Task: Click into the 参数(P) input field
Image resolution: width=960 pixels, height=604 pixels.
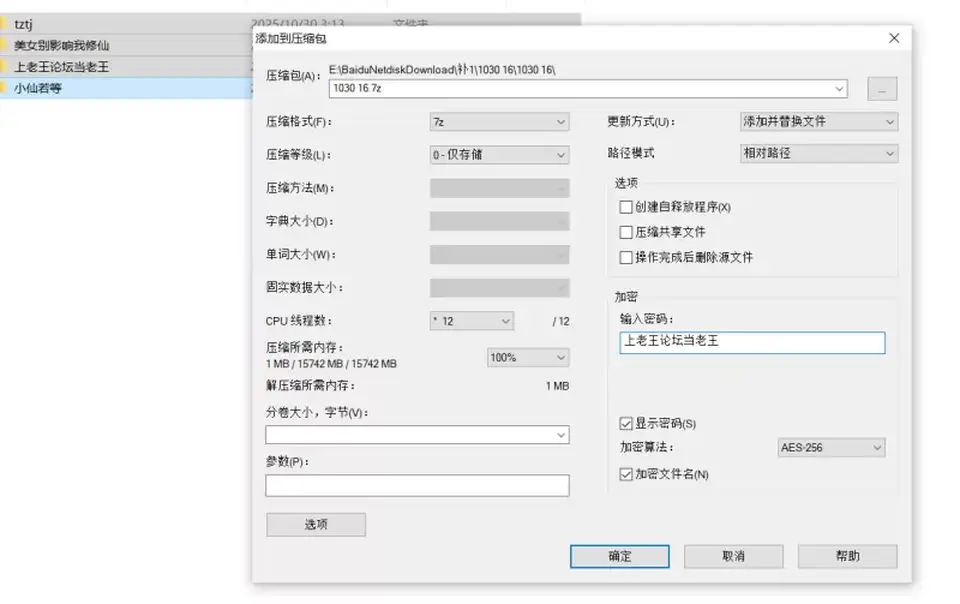Action: [417, 485]
